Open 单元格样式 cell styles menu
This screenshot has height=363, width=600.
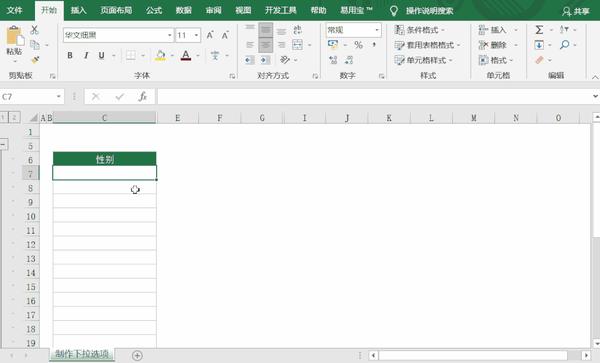point(423,60)
